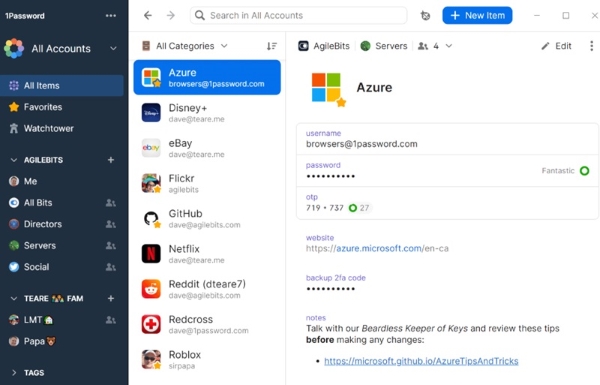The image size is (600, 385).
Task: Open the Watchtower icon beside New Item
Action: (425, 16)
